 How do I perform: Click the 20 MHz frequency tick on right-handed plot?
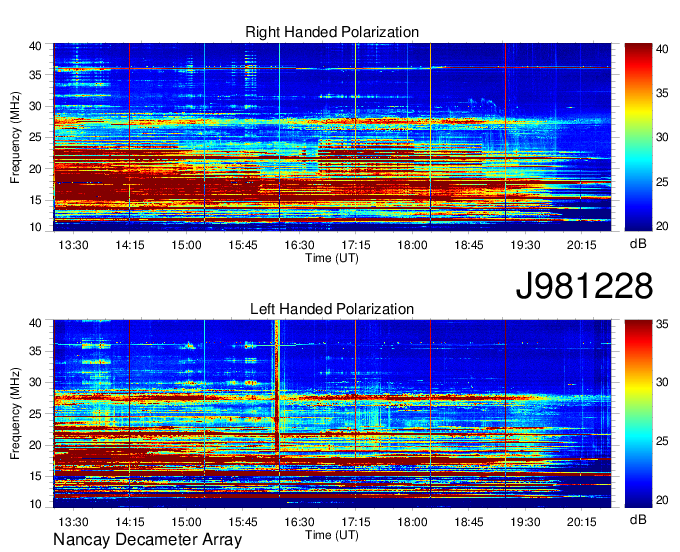[35, 169]
